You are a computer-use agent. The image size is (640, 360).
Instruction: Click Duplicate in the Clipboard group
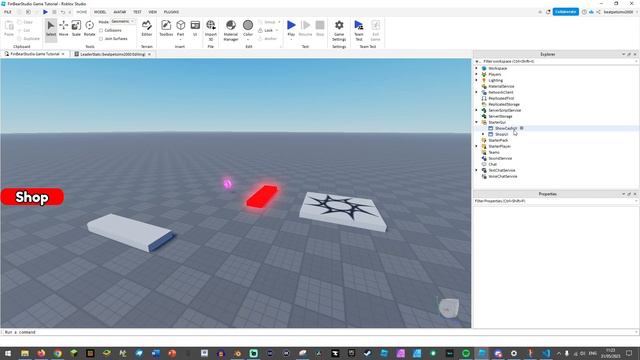[x=29, y=39]
